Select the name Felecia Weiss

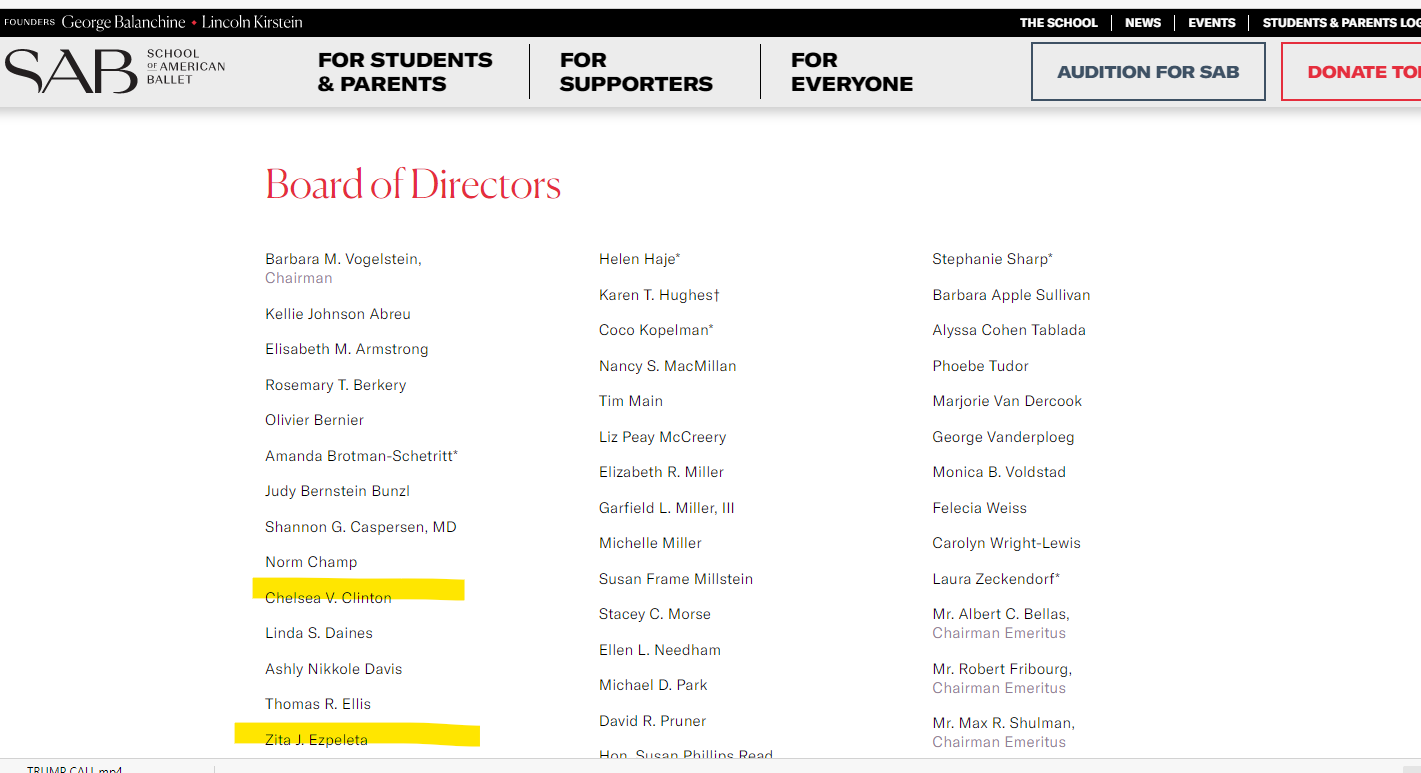[979, 508]
